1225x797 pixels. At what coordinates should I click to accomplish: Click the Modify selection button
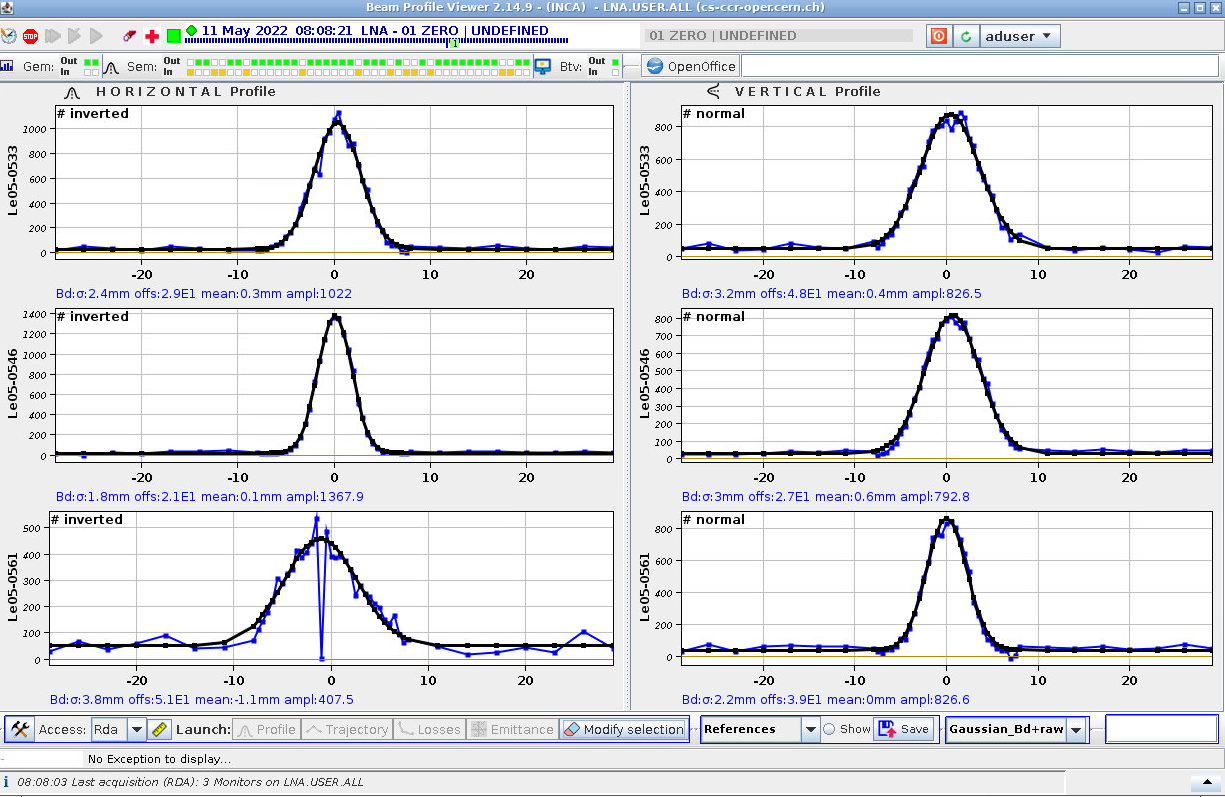coord(624,729)
